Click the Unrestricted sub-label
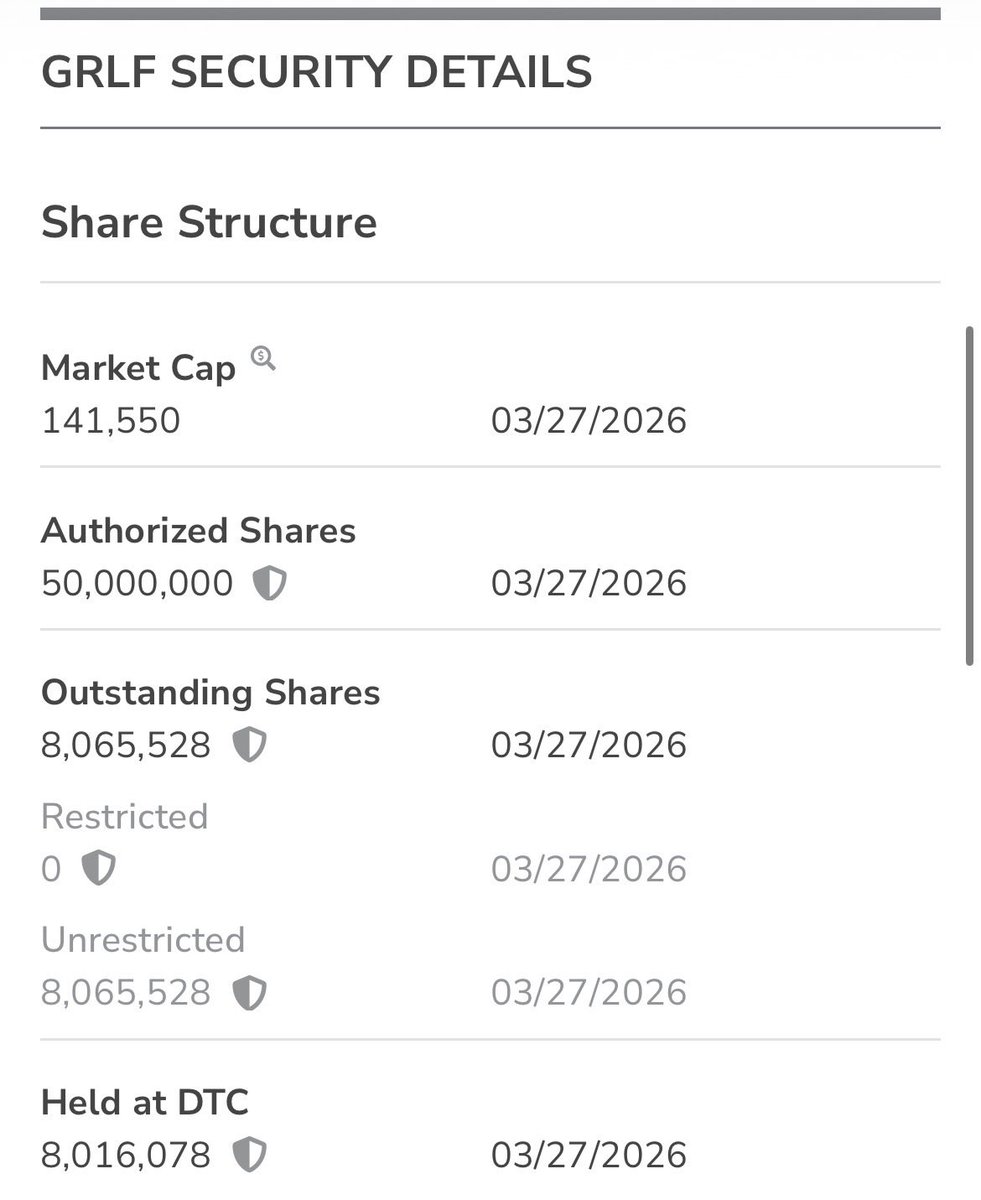 click(142, 940)
